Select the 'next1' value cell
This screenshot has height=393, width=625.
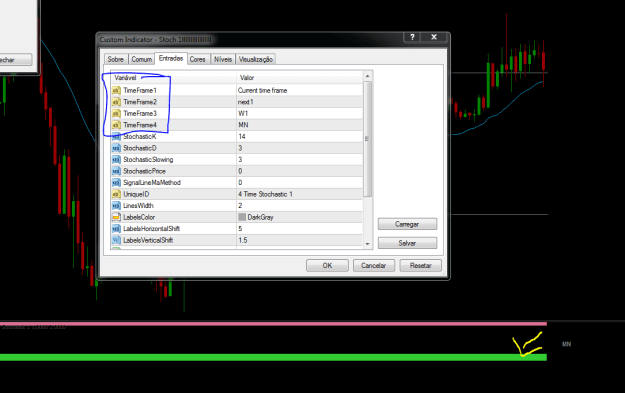pyautogui.click(x=300, y=102)
